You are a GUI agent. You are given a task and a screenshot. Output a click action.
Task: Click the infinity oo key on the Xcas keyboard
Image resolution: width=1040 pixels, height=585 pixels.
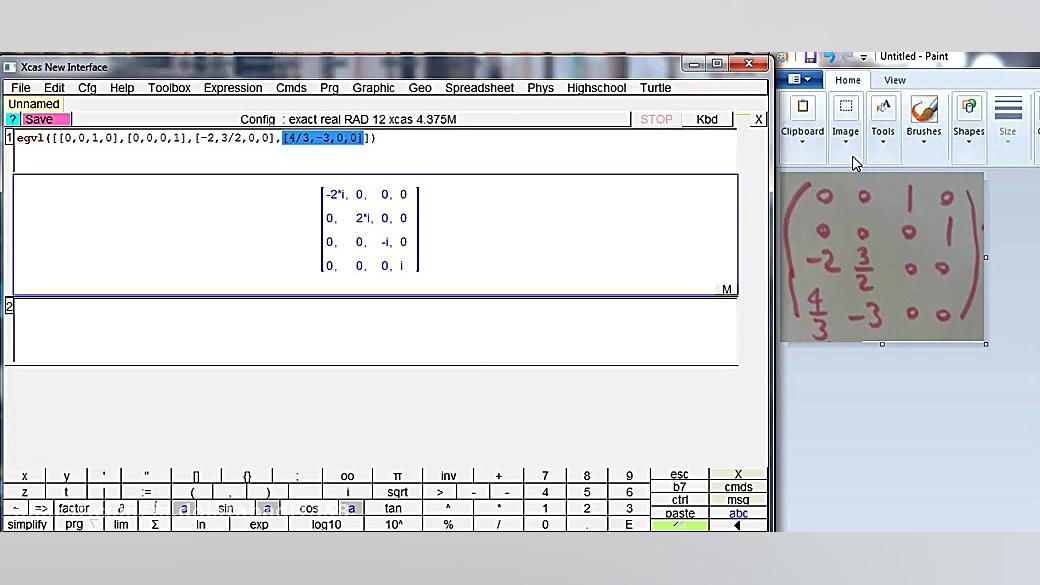(x=347, y=476)
